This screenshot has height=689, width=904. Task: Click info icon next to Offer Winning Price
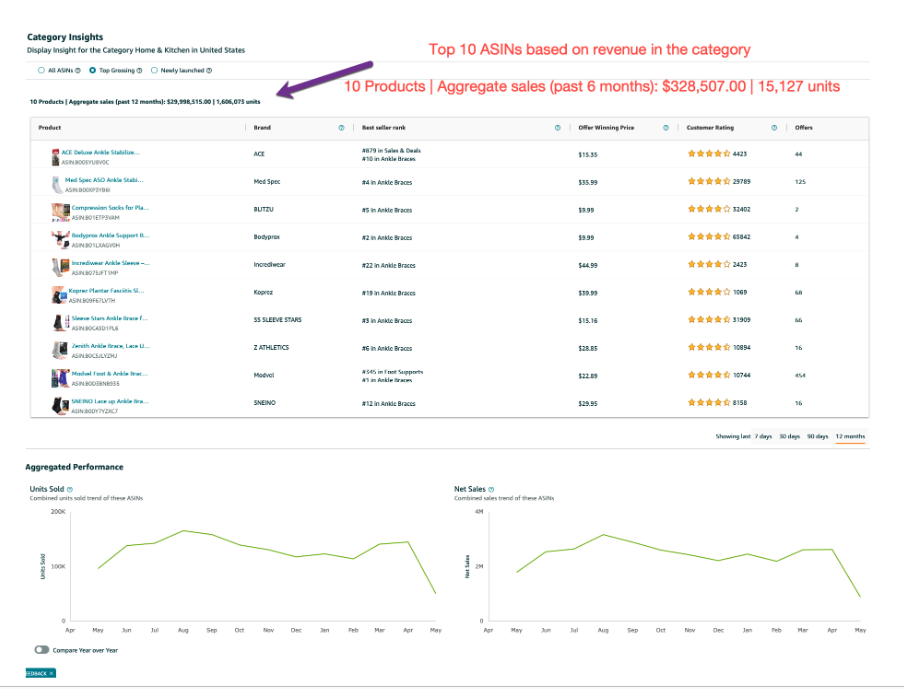663,128
